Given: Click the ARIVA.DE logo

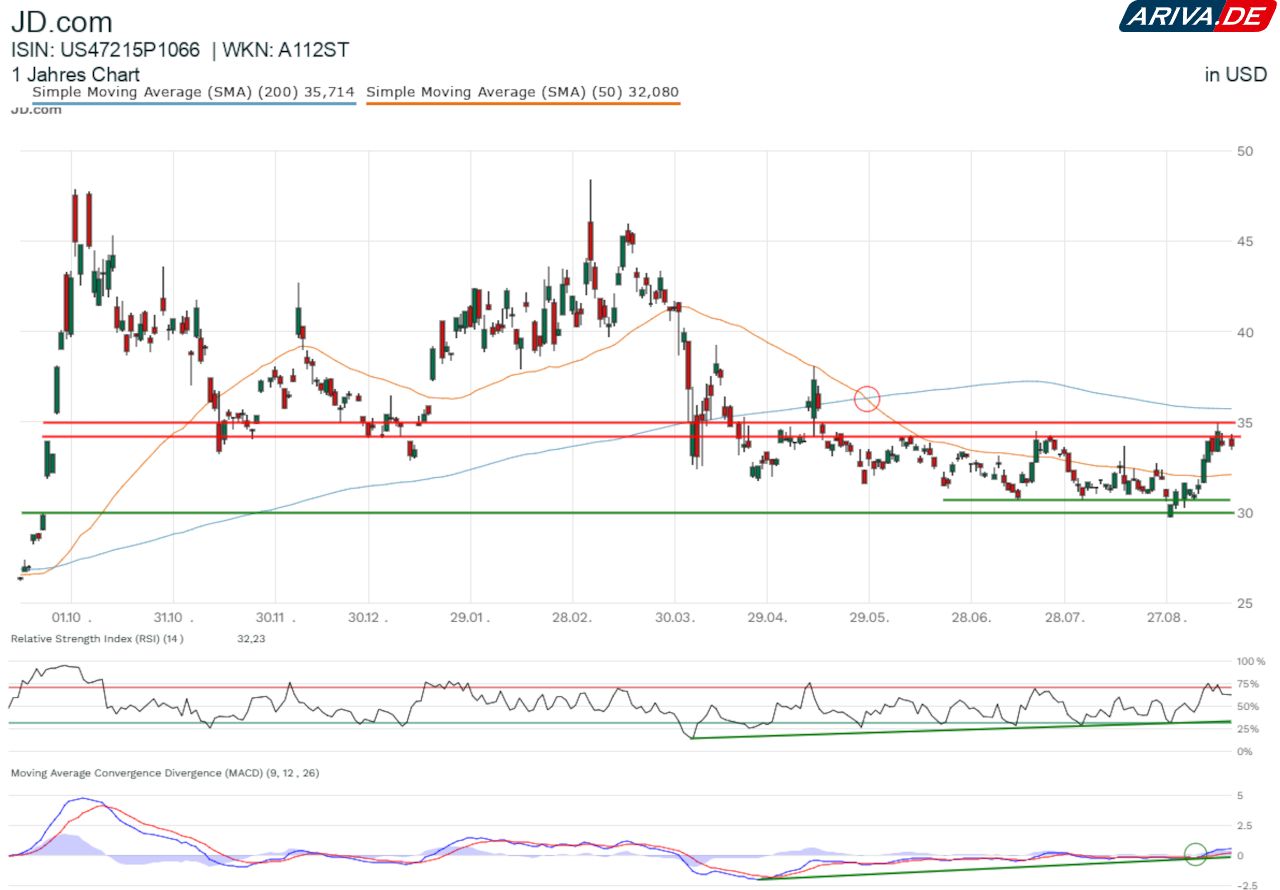Looking at the screenshot, I should coord(1198,16).
